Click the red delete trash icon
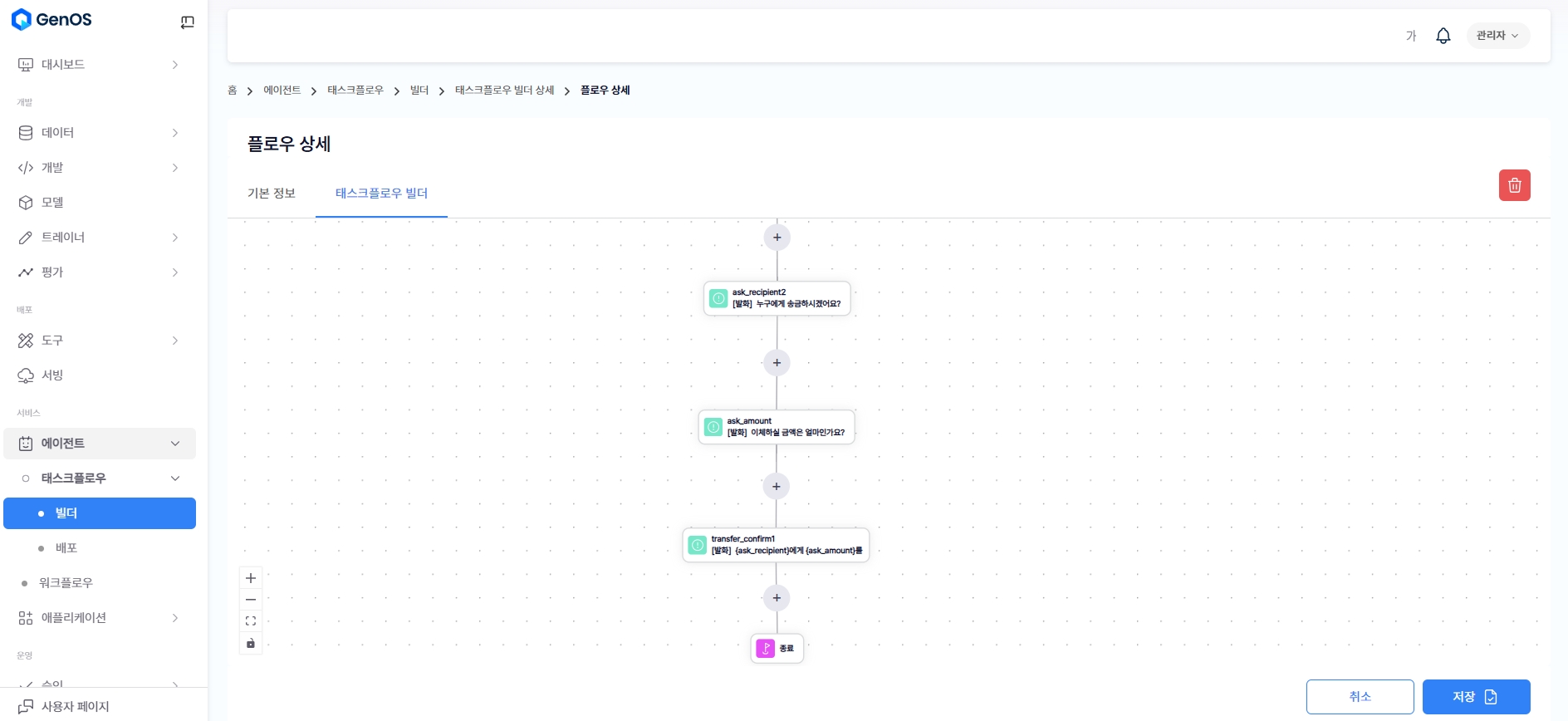This screenshot has height=721, width=1568. (1514, 185)
